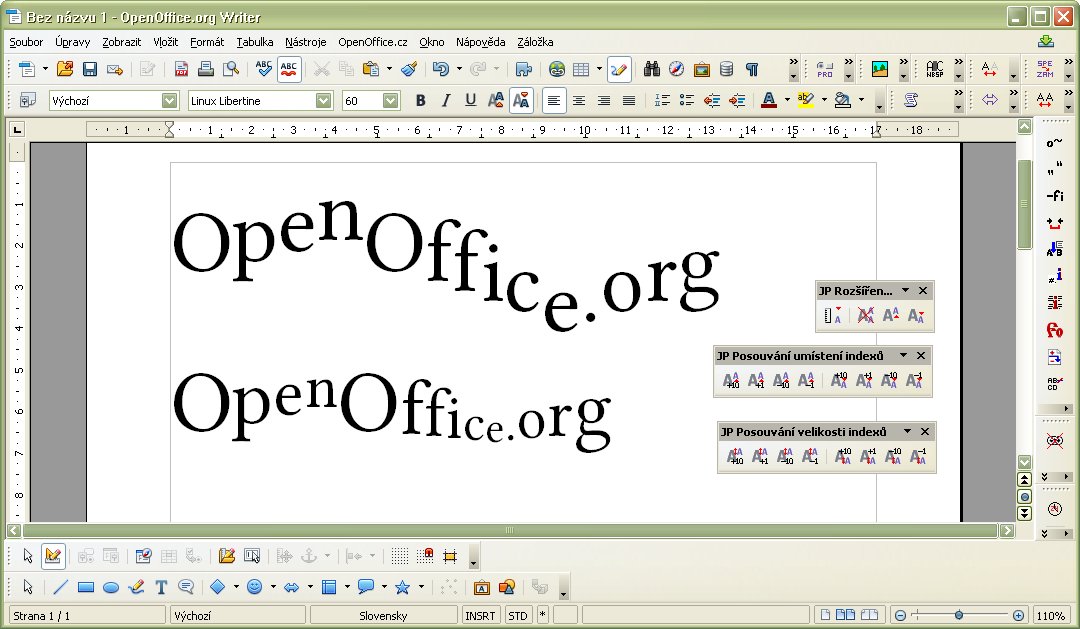Image resolution: width=1080 pixels, height=629 pixels.
Task: Click the vertical scrollbar thumb
Action: (x=1024, y=205)
